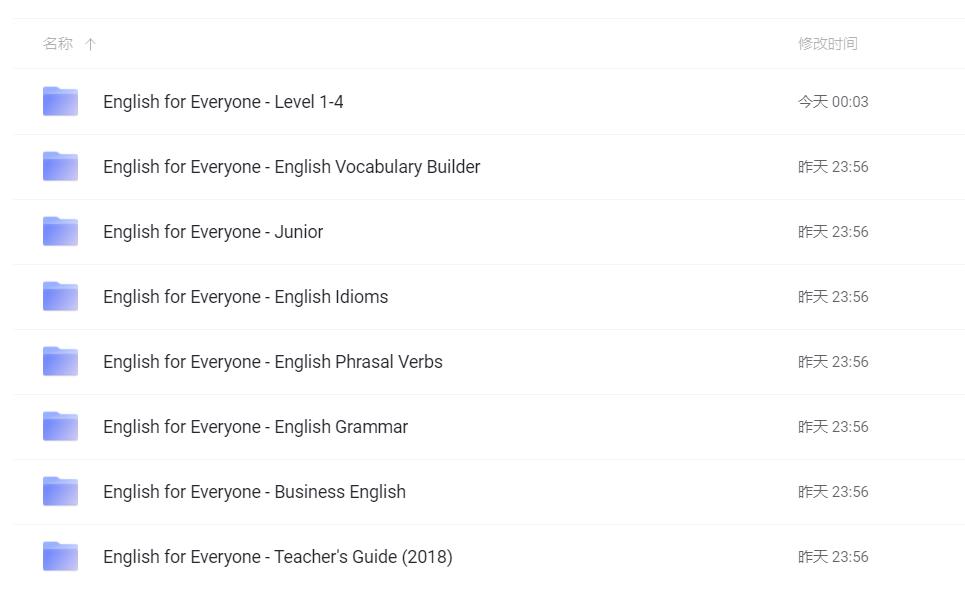Toggle the name sort direction arrow

pos(90,44)
